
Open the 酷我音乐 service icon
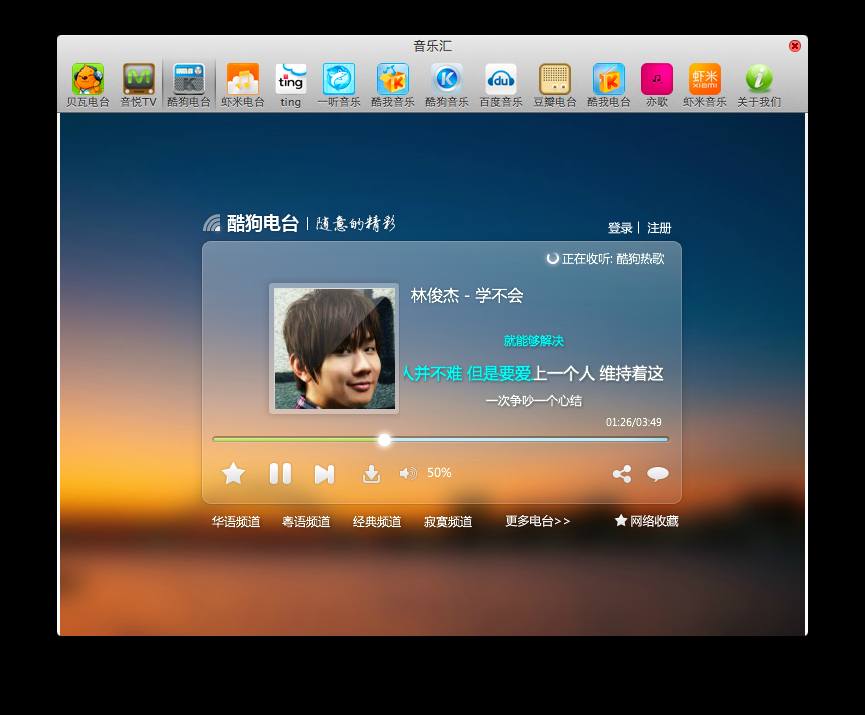click(393, 86)
